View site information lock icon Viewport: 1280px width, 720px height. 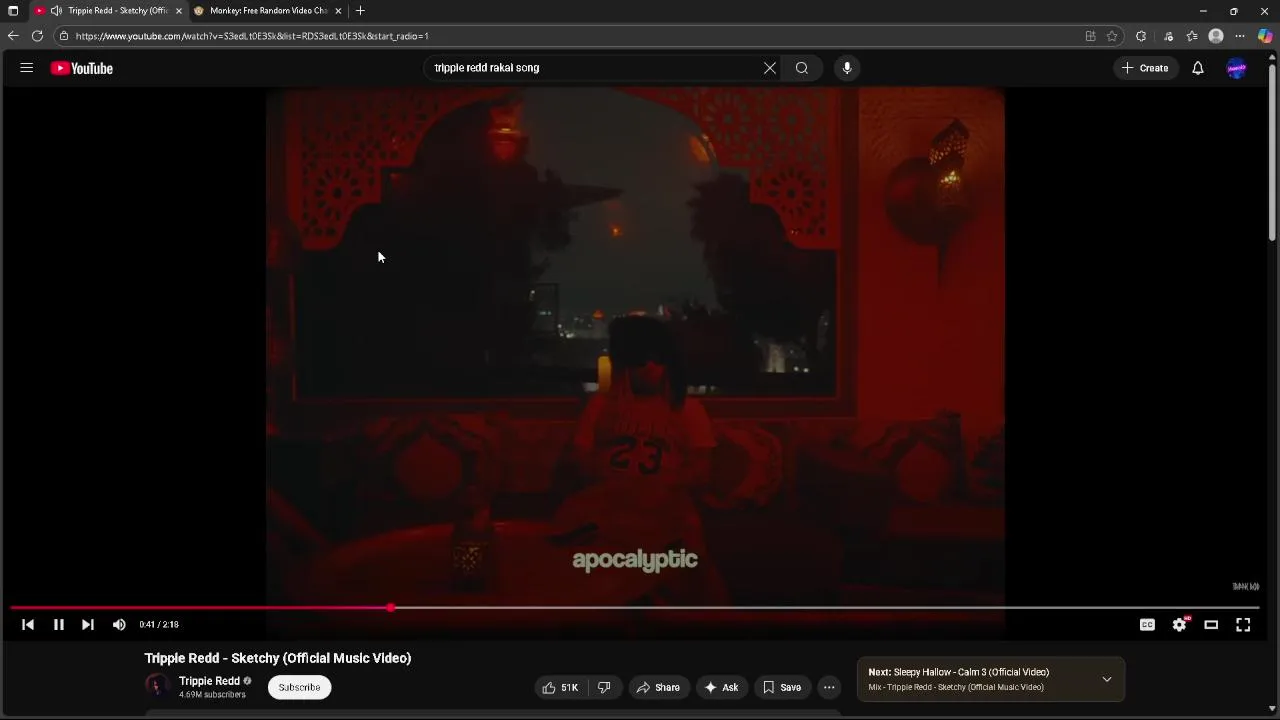64,36
